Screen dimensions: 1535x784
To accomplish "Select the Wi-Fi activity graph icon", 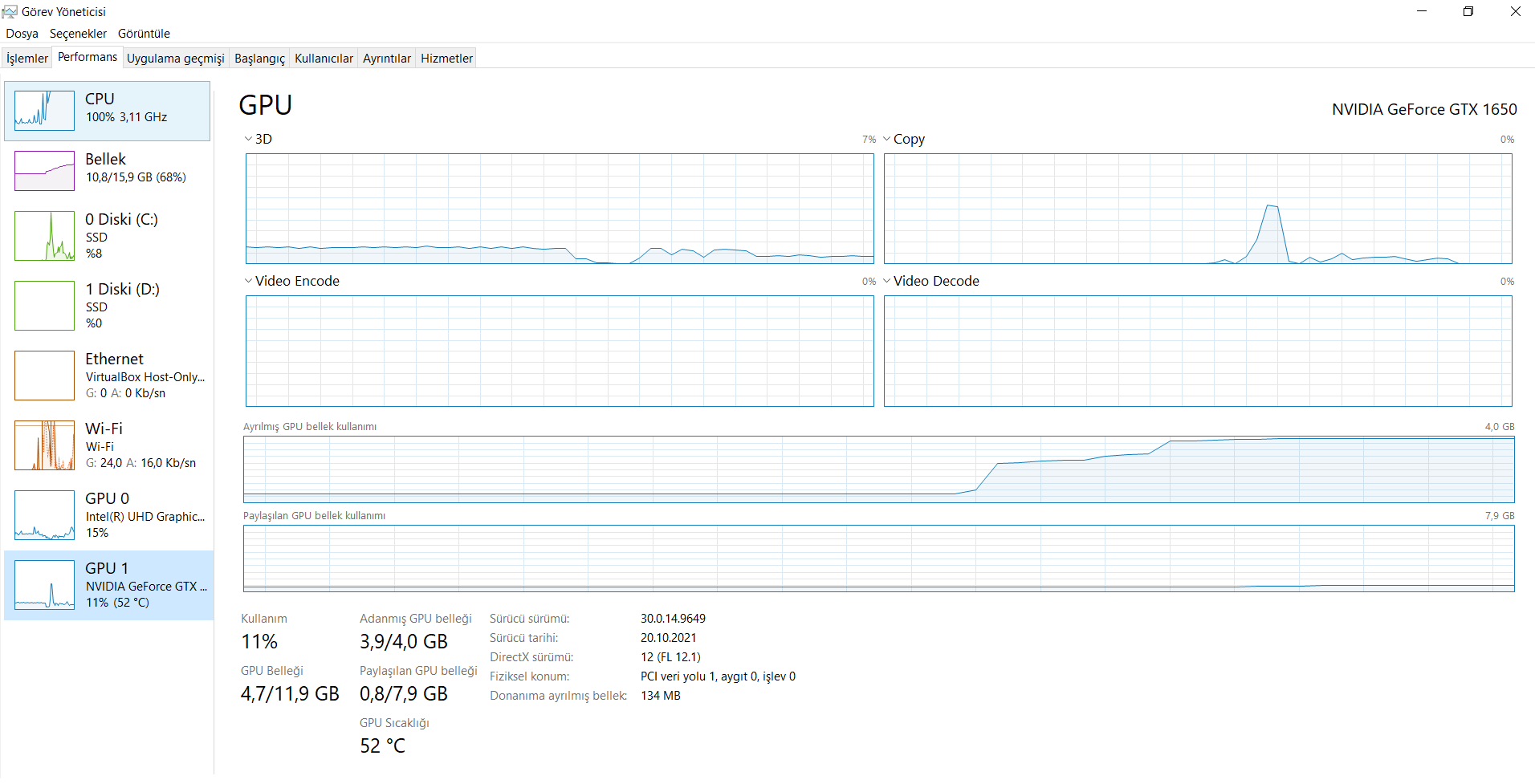I will 44,445.
